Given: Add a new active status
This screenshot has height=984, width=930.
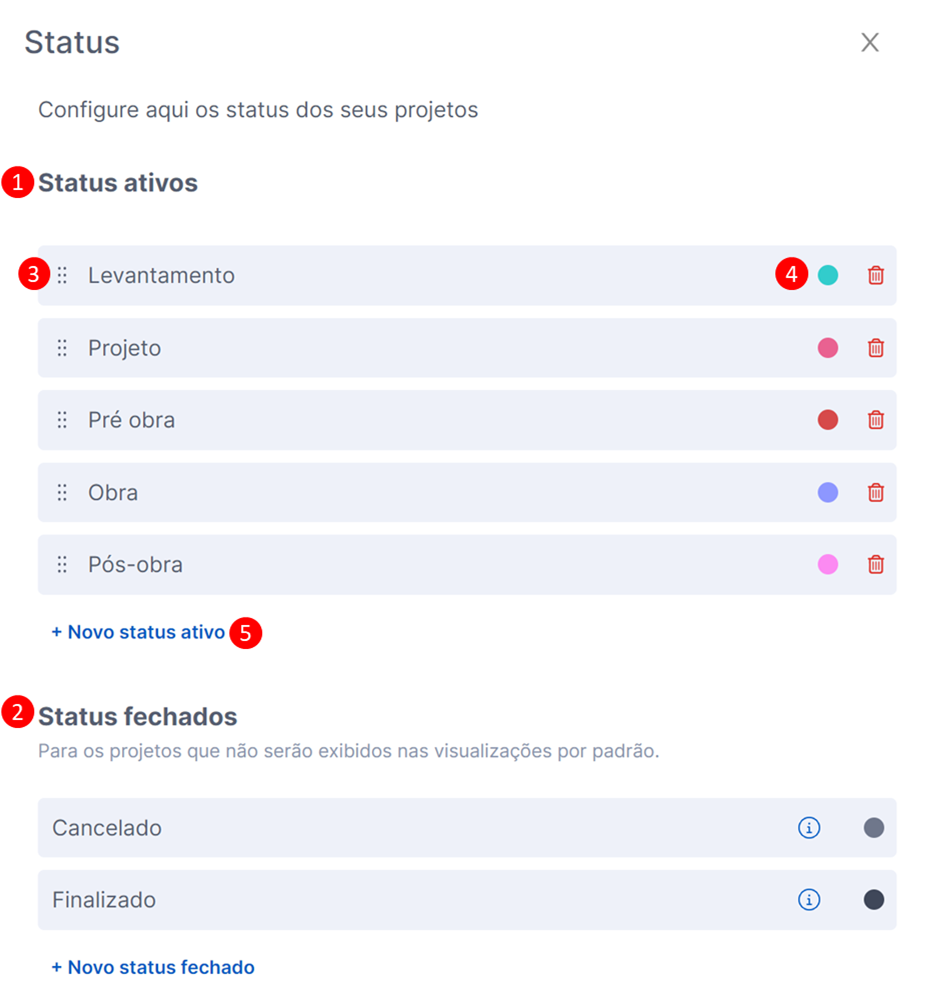Looking at the screenshot, I should tap(138, 632).
